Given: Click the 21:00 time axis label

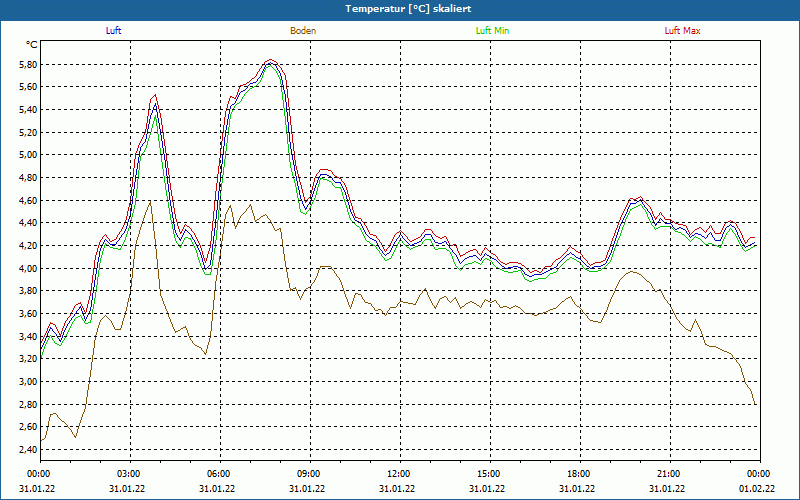Looking at the screenshot, I should tap(668, 474).
